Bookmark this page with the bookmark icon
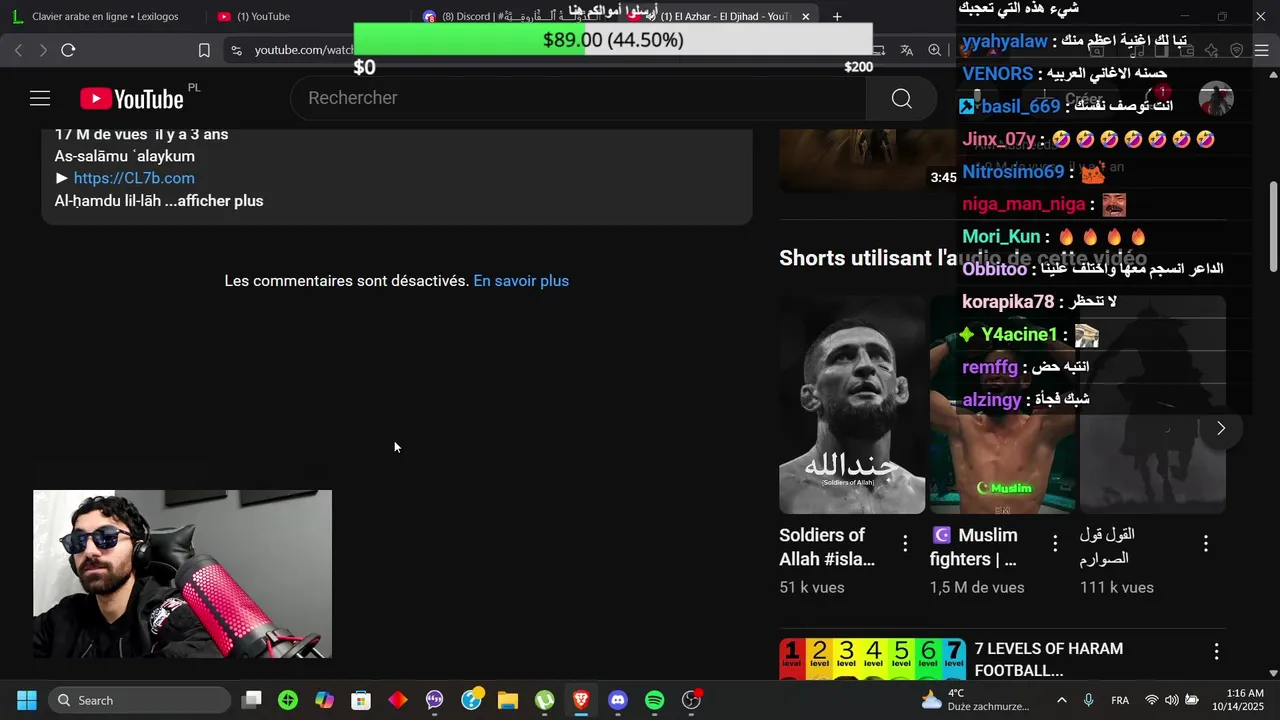 click(204, 50)
